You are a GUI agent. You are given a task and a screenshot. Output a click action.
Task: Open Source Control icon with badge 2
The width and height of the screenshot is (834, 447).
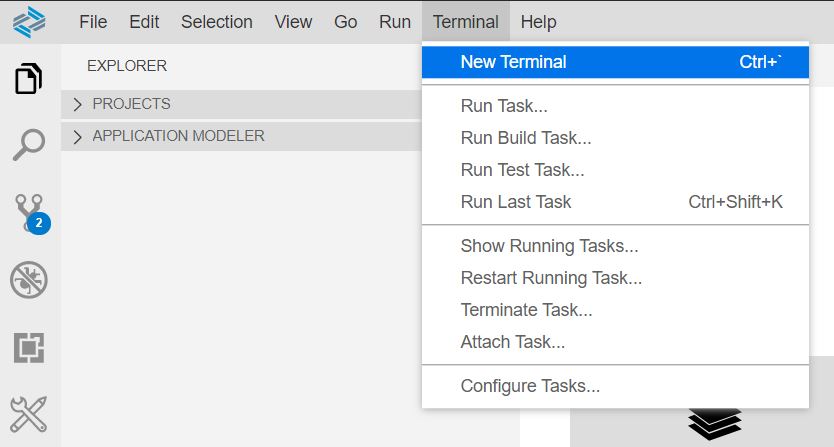click(x=29, y=212)
